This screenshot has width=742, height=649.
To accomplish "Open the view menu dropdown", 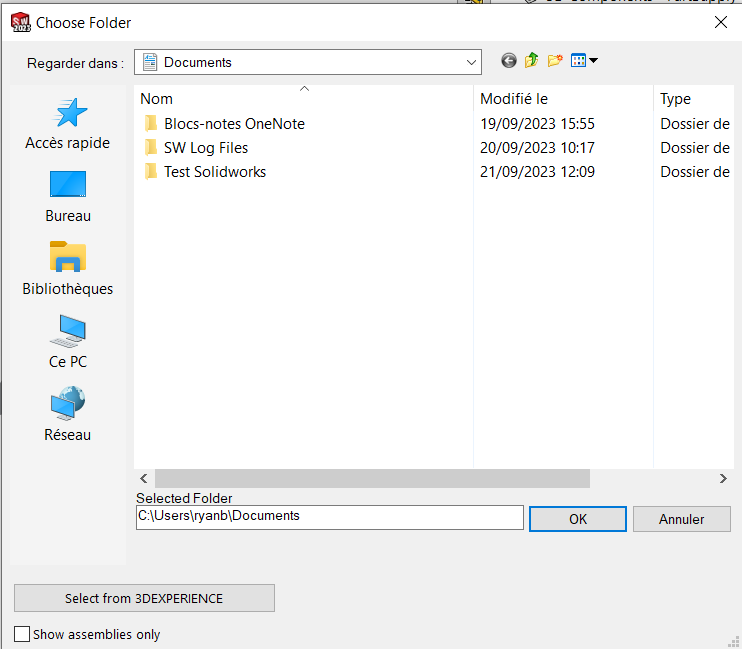I will pyautogui.click(x=585, y=62).
